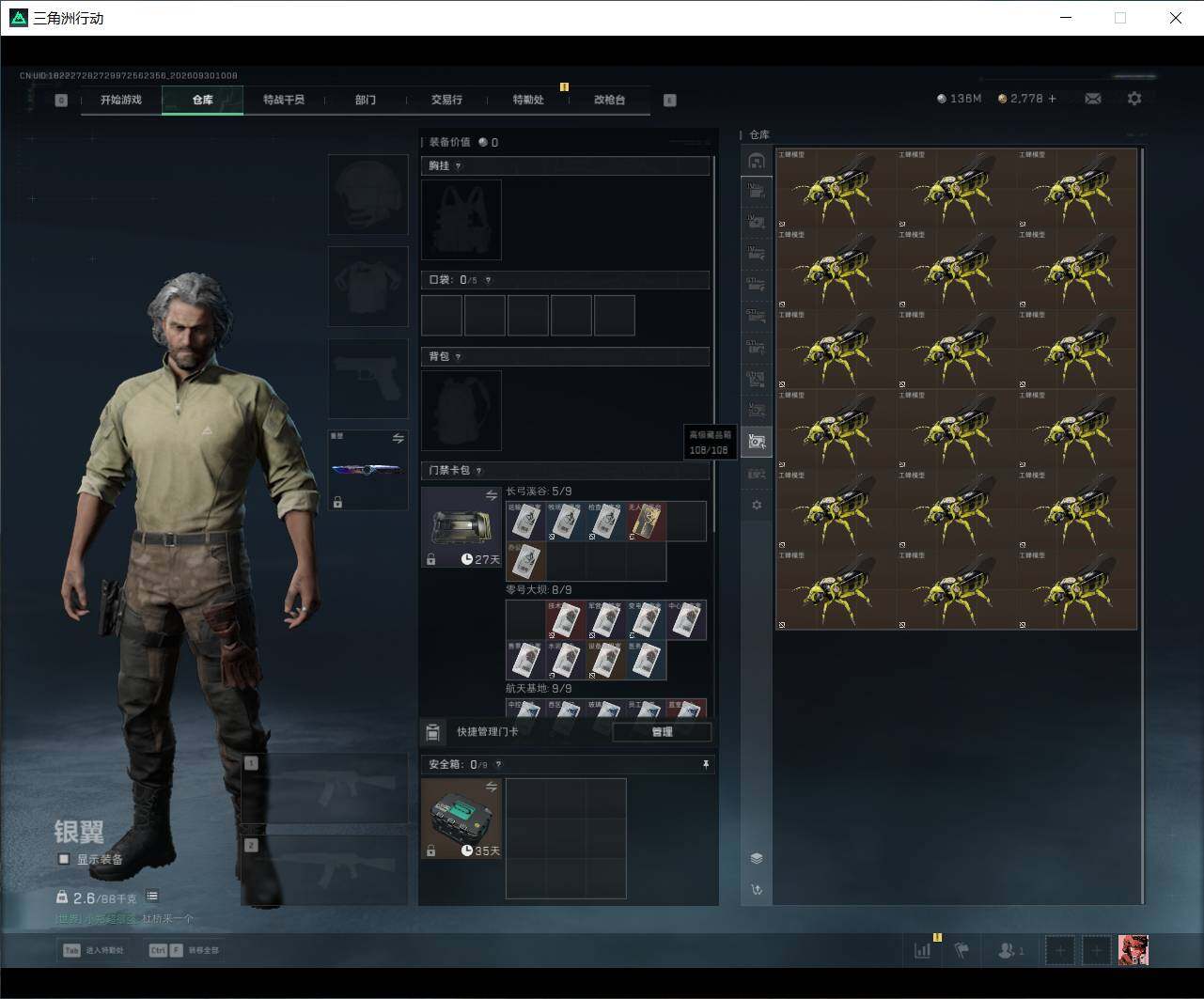Screen dimensions: 1204x999
Task: Click the 进入特勤处 Tab shortcut button
Action: click(92, 950)
